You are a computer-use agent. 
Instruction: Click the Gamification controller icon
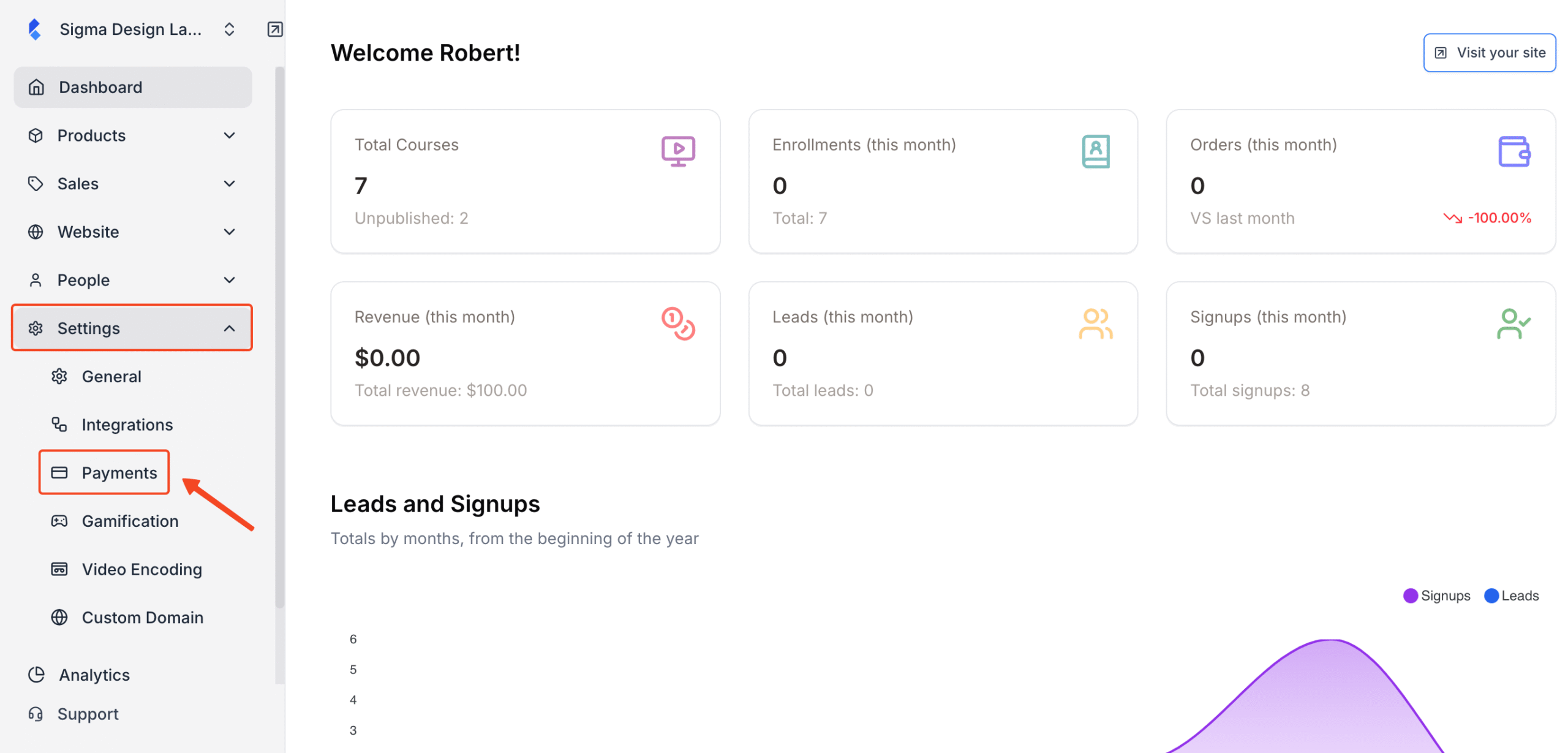59,520
